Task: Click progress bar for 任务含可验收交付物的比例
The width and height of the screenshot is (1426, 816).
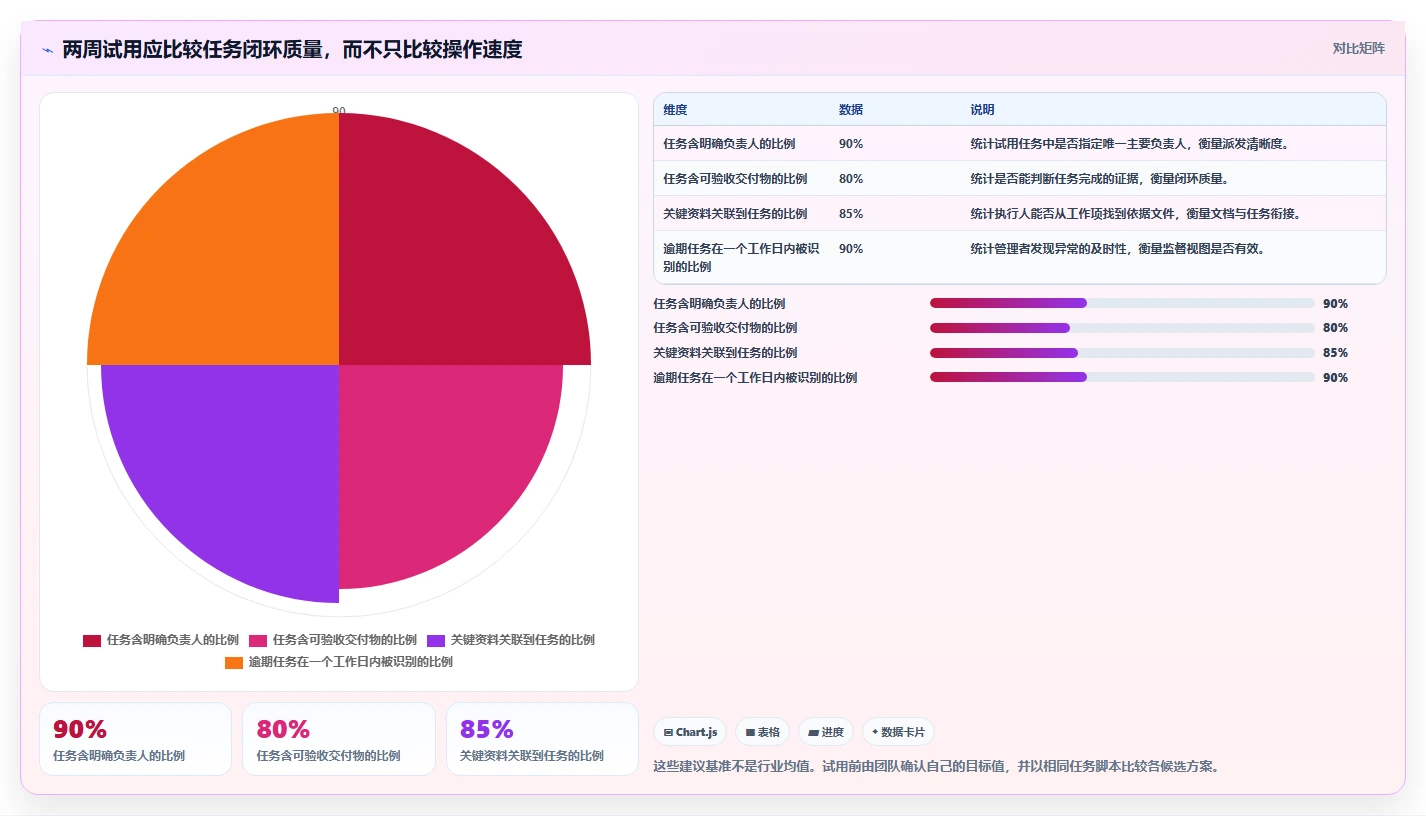Action: pyautogui.click(x=1122, y=328)
